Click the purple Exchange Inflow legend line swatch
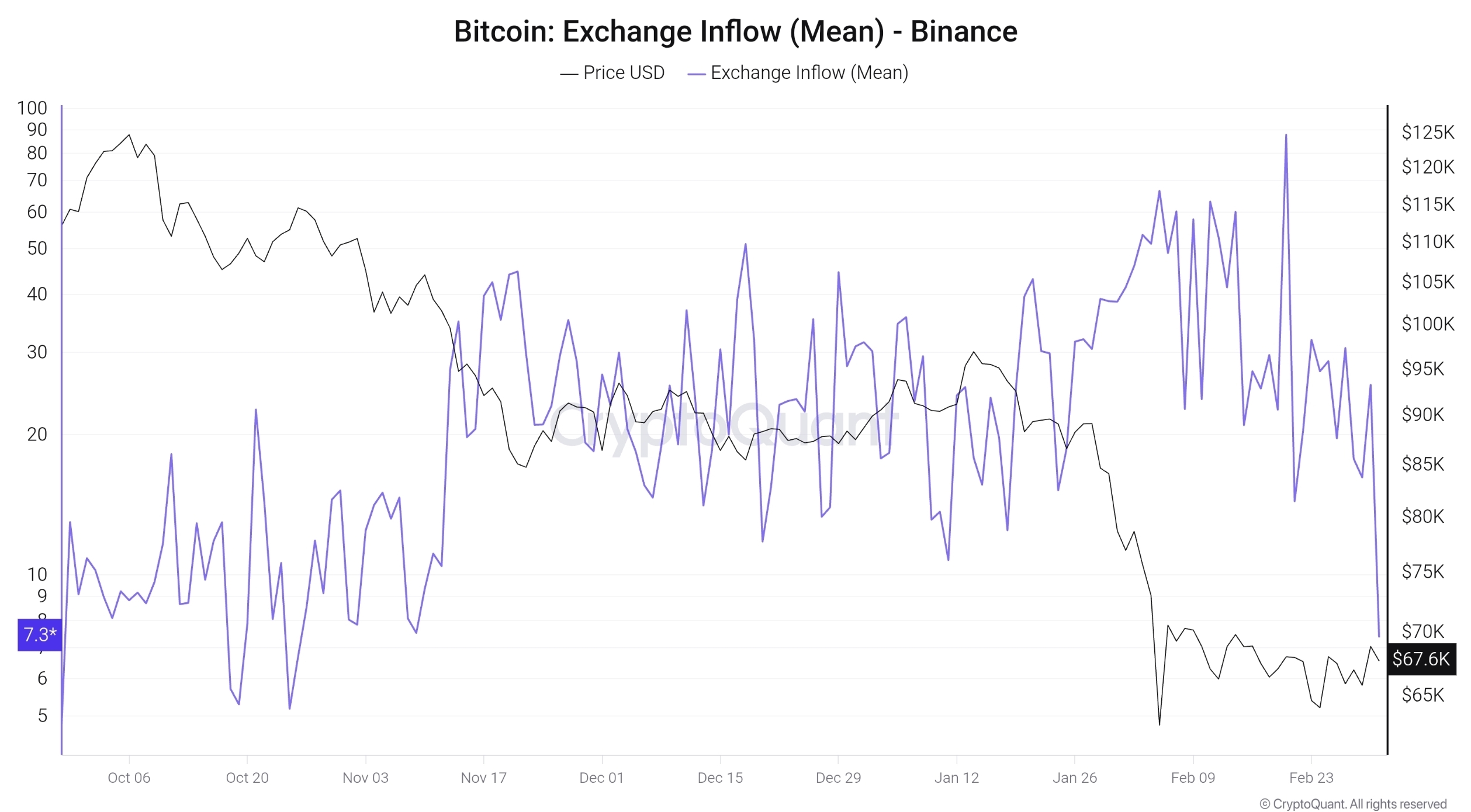 click(696, 74)
